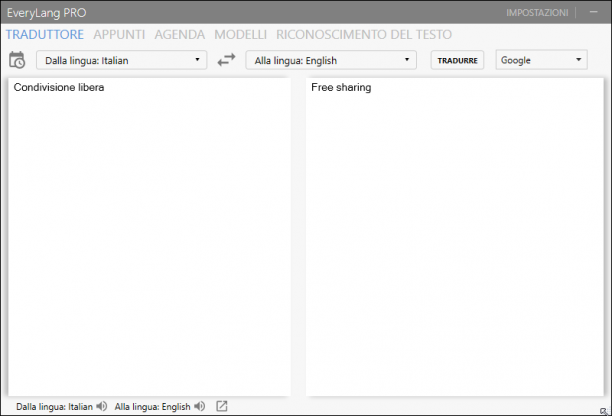The height and width of the screenshot is (416, 612).
Task: Click into the 'Free sharing' translation output box
Action: [x=455, y=237]
